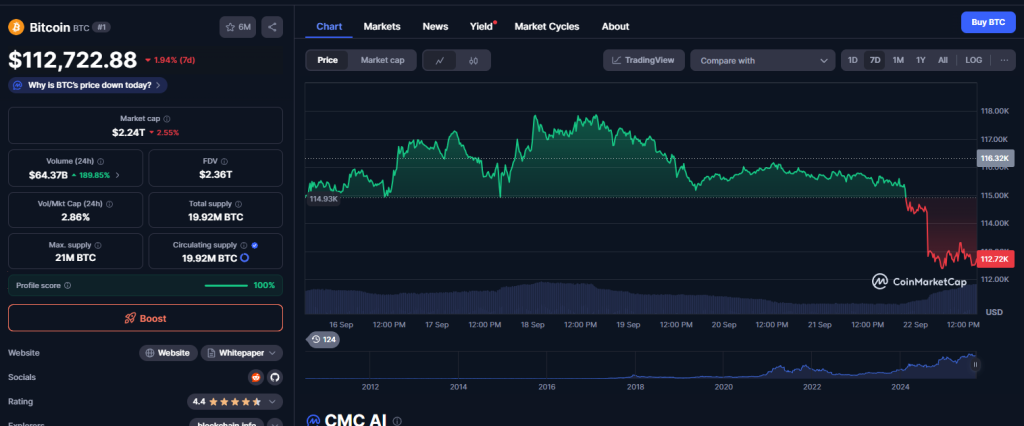The height and width of the screenshot is (426, 1024).
Task: Toggle the LOG scale on chart
Action: tap(973, 60)
